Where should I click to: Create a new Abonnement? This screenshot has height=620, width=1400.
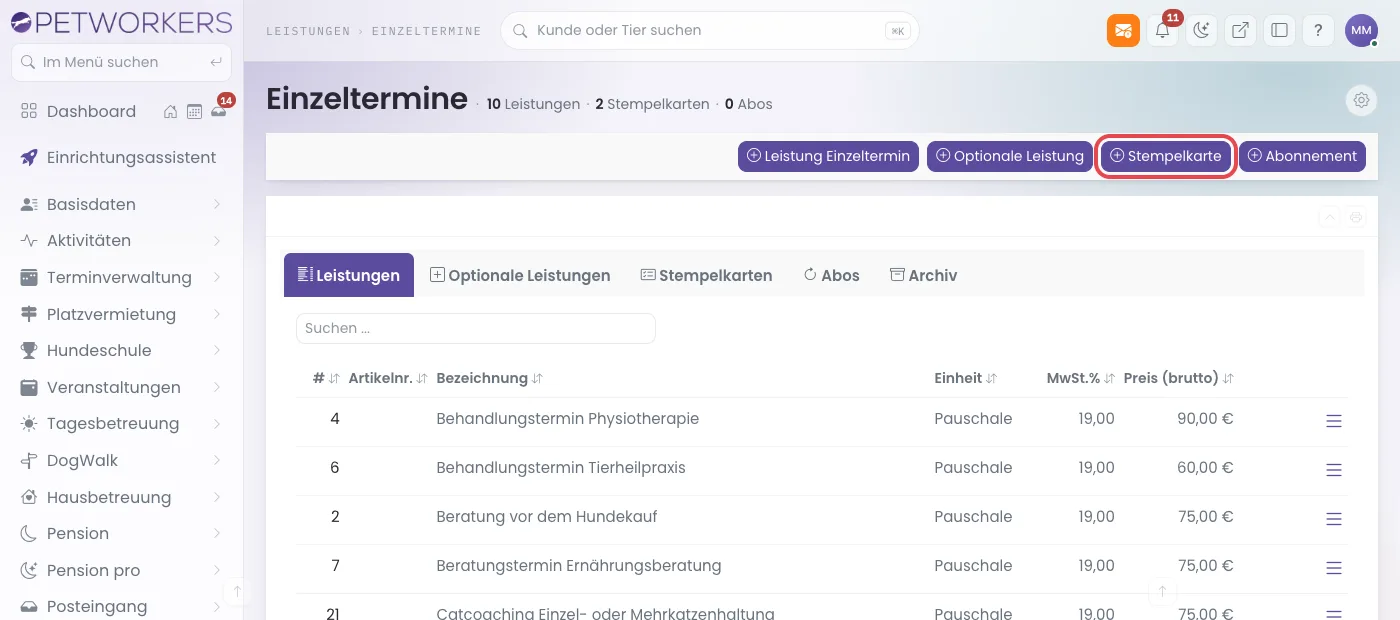1302,156
